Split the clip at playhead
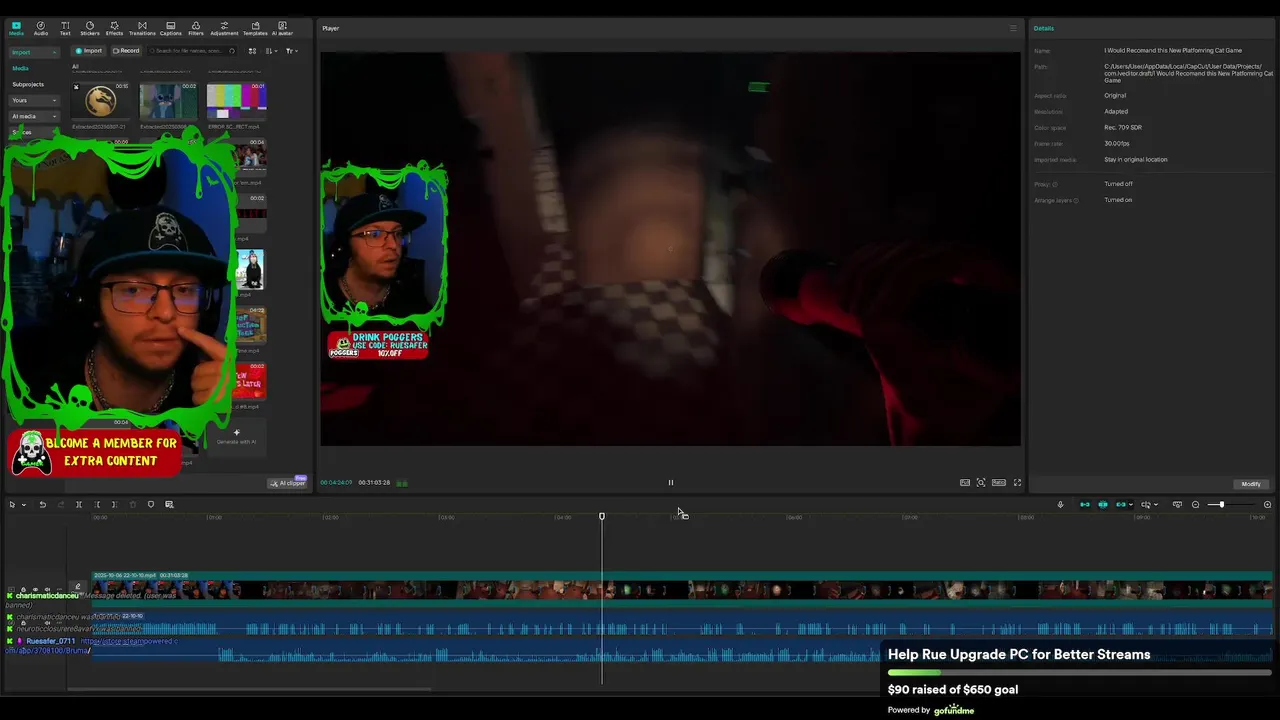Image resolution: width=1280 pixels, height=720 pixels. point(78,505)
